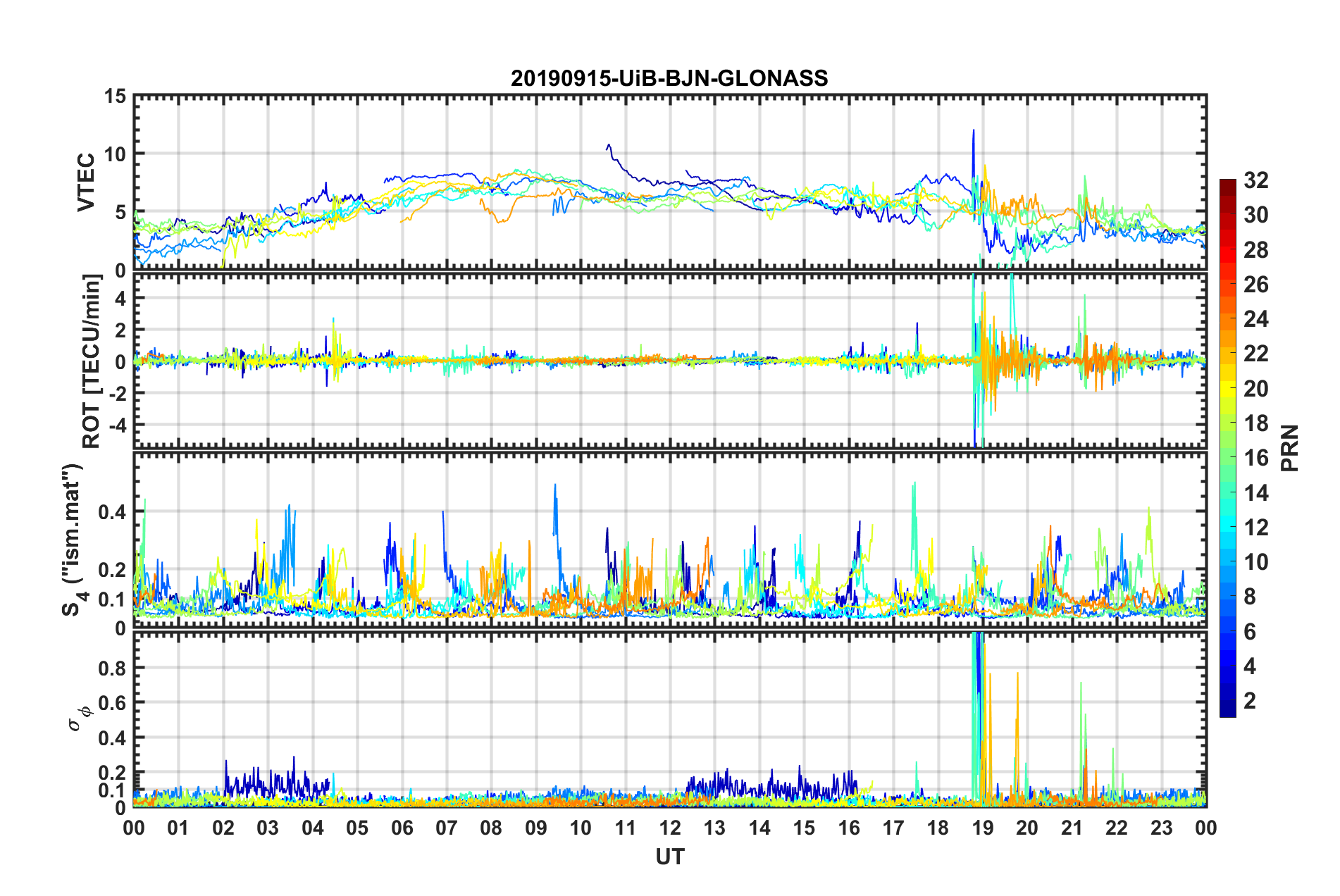Click the 0.4 tick on S4 axis
1340x896 pixels.
tap(113, 512)
